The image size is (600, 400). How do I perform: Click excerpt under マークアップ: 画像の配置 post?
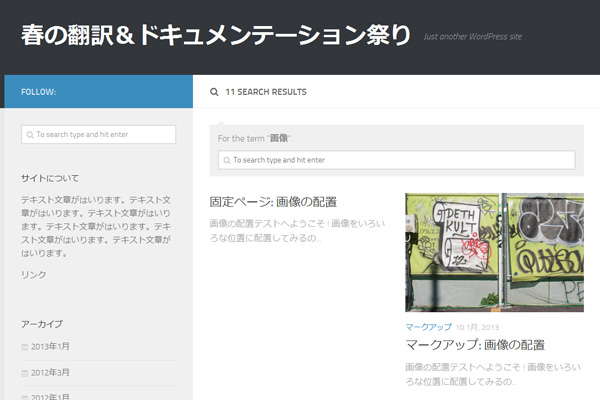pyautogui.click(x=493, y=374)
